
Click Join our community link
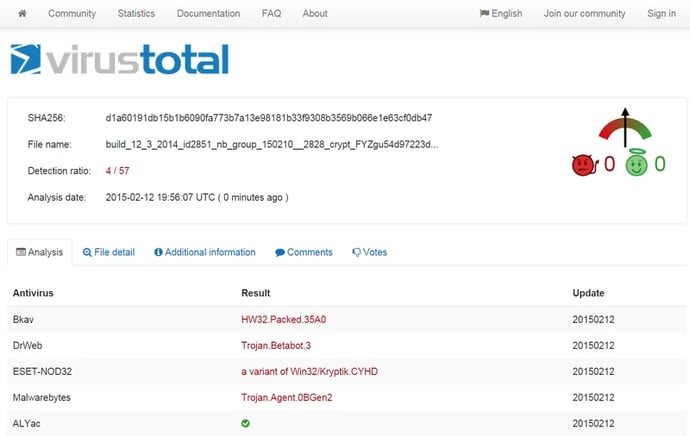(584, 14)
